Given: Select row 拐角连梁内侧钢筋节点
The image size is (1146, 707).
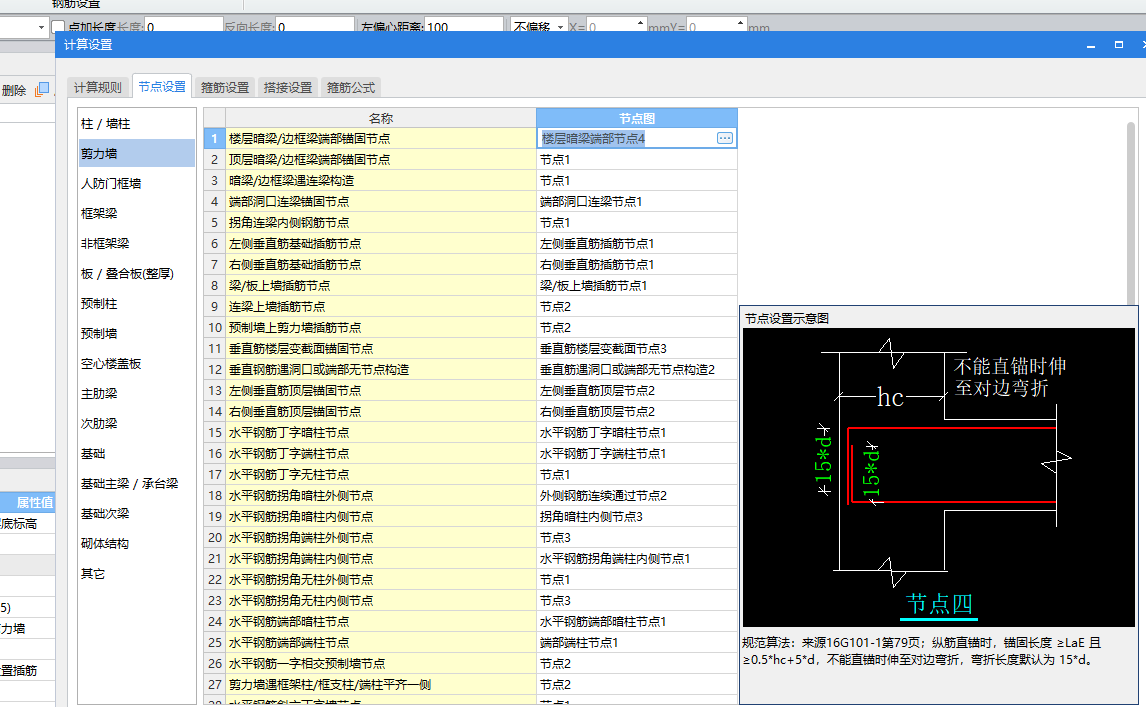Looking at the screenshot, I should (x=381, y=222).
